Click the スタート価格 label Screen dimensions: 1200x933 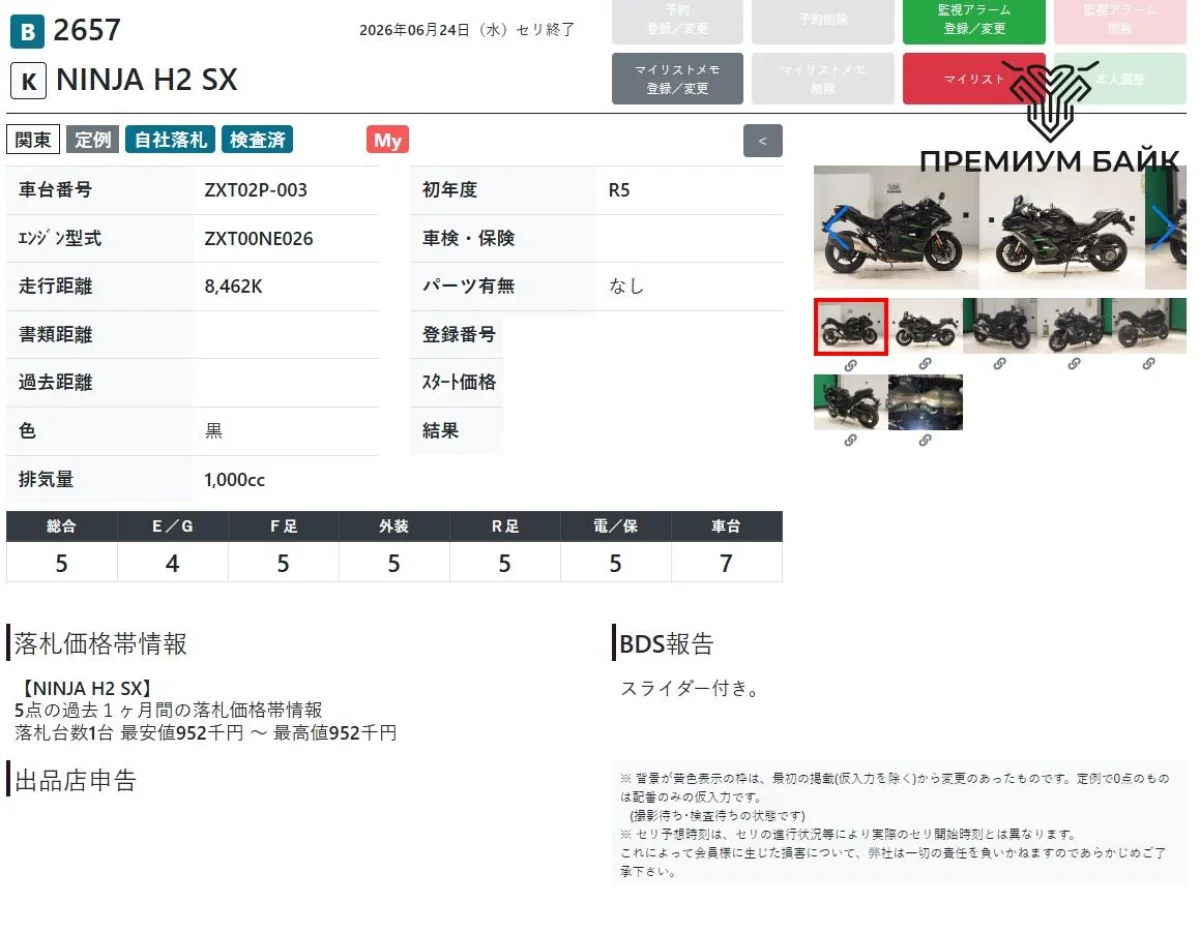459,383
